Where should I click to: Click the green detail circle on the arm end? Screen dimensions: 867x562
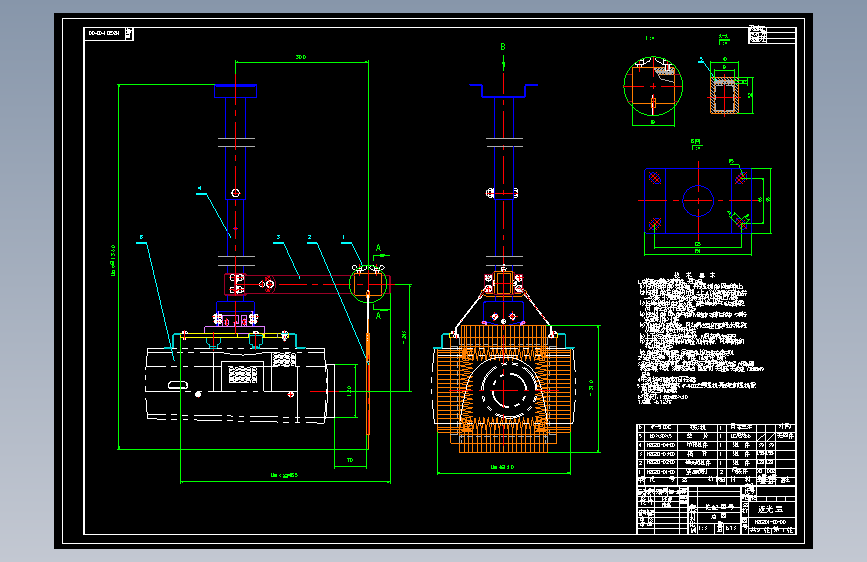(368, 284)
